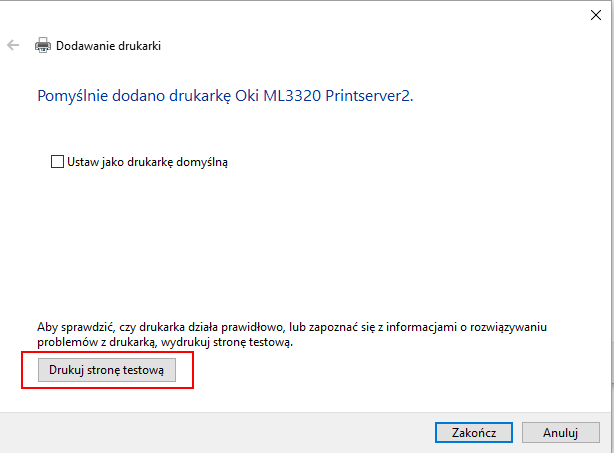
Task: Click the line starting with problemów z drukarką
Action: coord(165,342)
